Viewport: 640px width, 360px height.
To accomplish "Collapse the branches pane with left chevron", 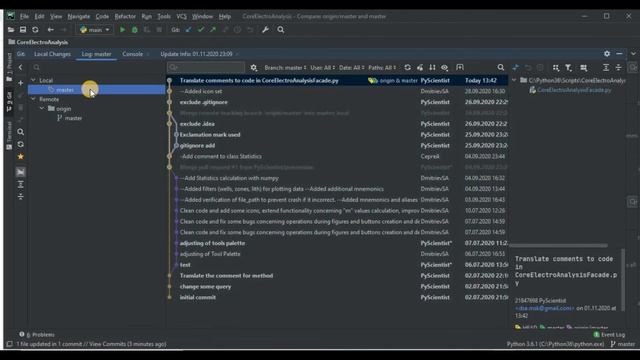I will click(20, 67).
